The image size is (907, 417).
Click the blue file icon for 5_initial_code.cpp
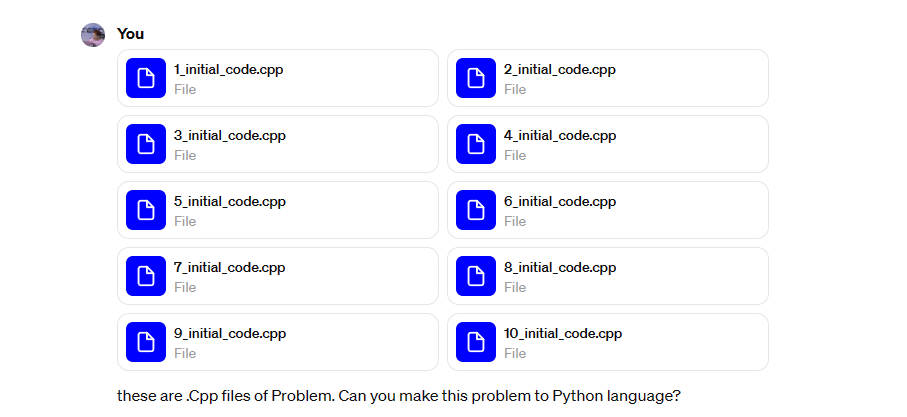click(146, 210)
